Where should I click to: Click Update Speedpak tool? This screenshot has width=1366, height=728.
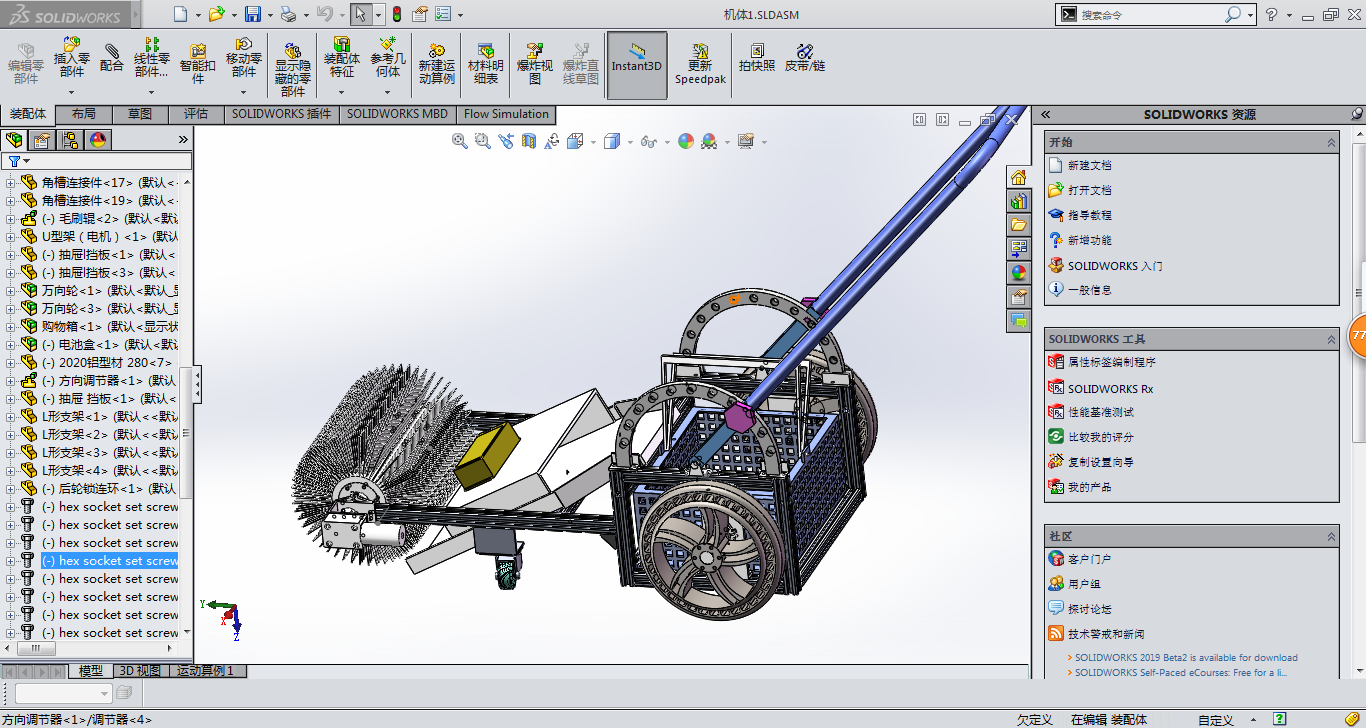point(700,63)
